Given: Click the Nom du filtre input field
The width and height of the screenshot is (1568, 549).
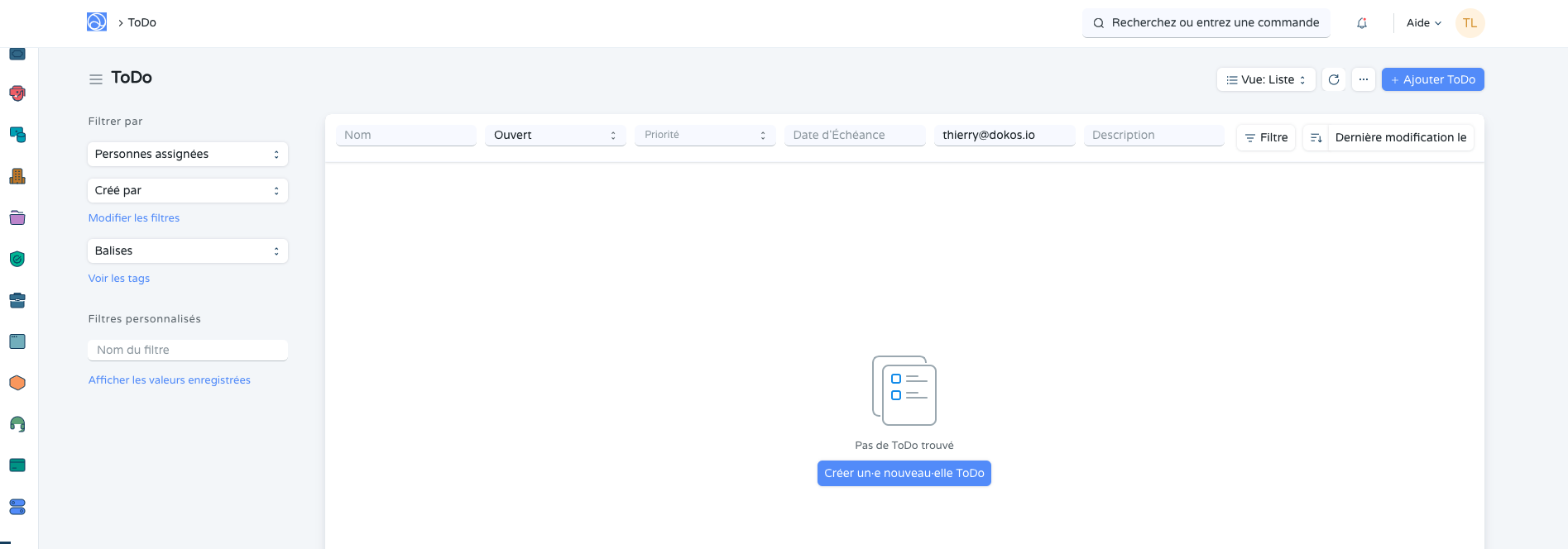Looking at the screenshot, I should tap(187, 350).
